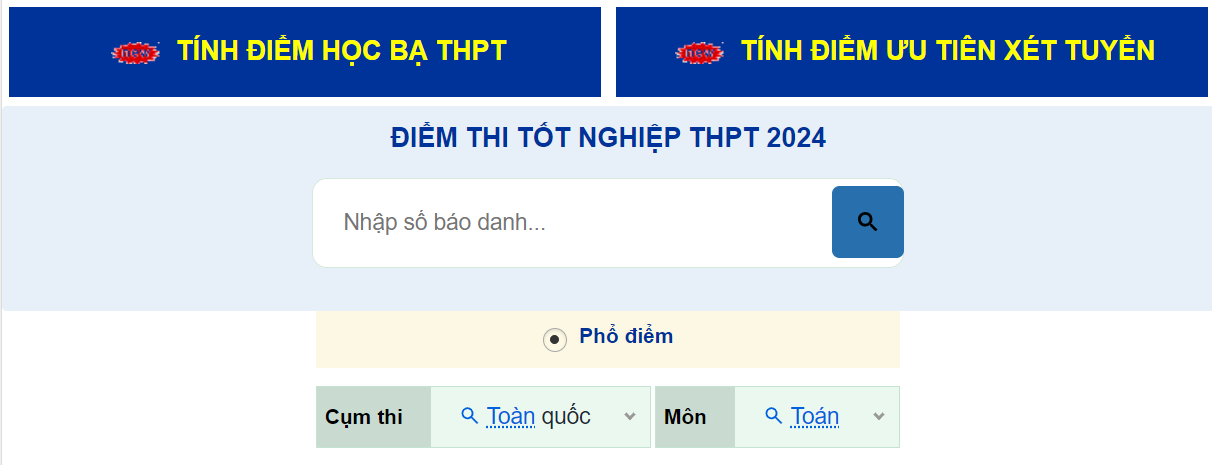This screenshot has height=465, width=1212.
Task: Open Tính điểm học bạ THPT banner
Action: 342,51
